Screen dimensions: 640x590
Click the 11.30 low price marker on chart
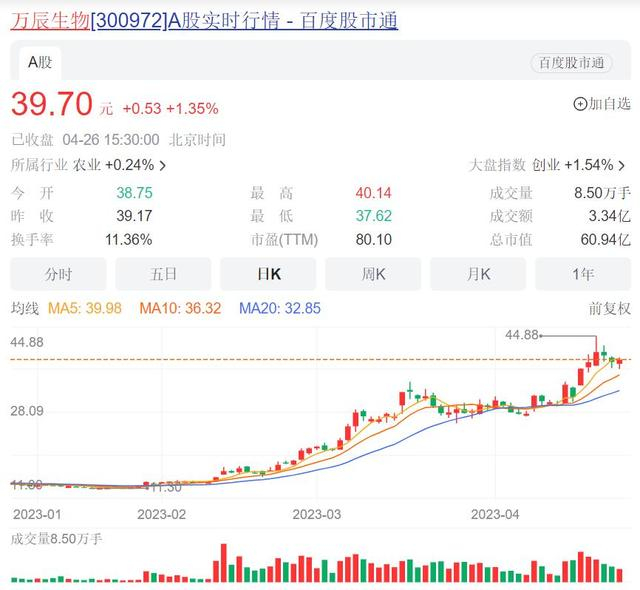pos(167,487)
